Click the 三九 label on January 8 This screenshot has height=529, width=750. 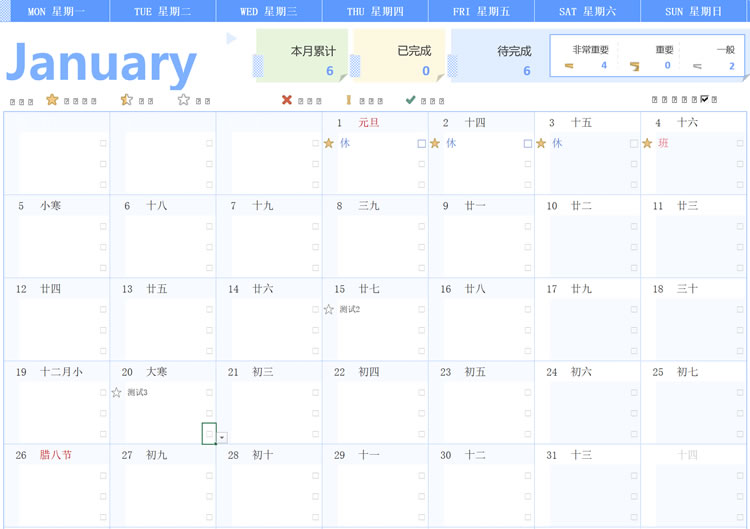(369, 206)
